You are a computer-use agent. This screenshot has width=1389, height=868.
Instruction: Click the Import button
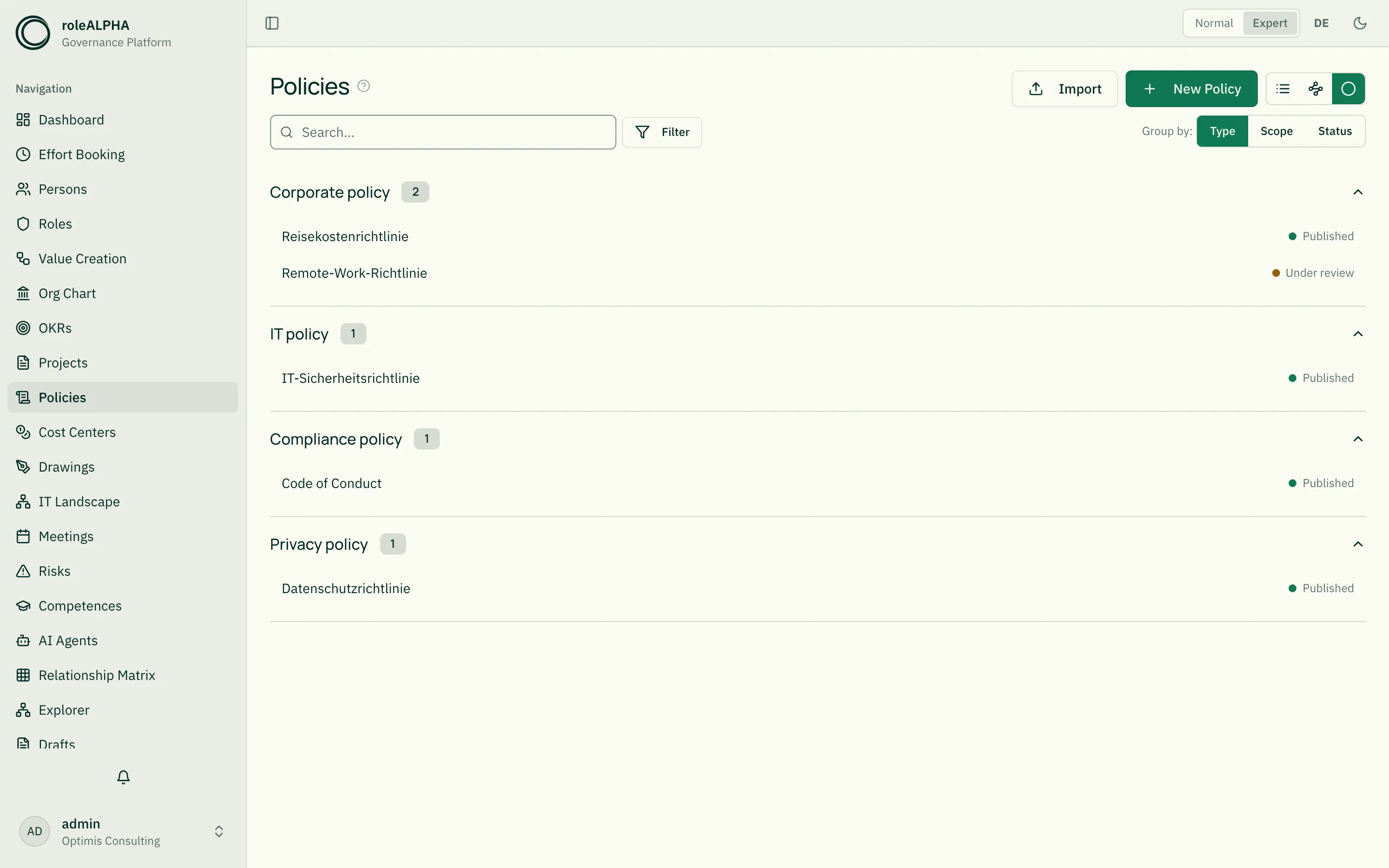point(1064,89)
